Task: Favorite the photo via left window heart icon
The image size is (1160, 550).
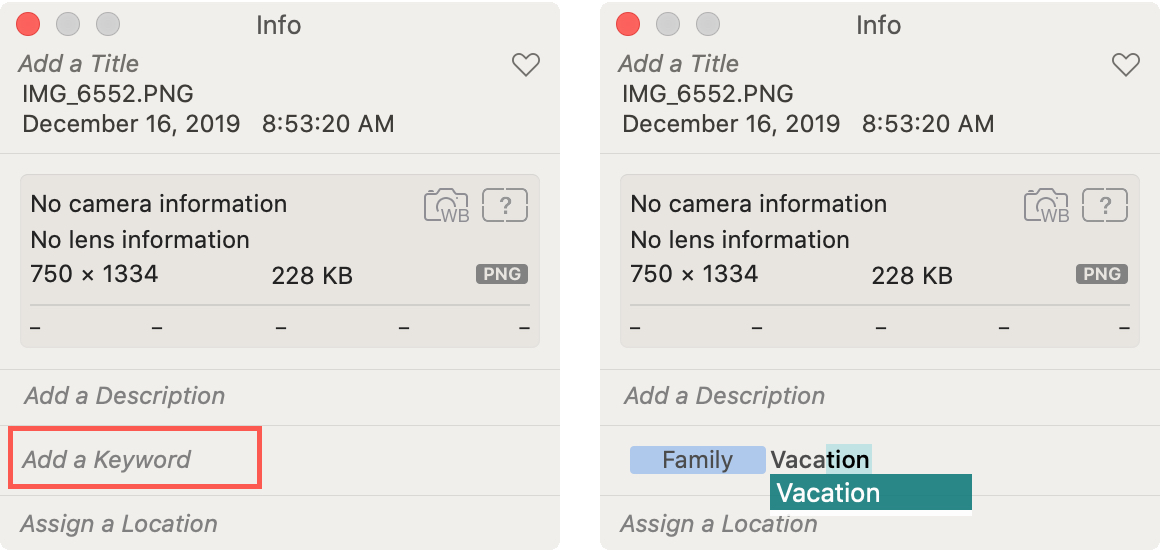Action: [x=526, y=65]
